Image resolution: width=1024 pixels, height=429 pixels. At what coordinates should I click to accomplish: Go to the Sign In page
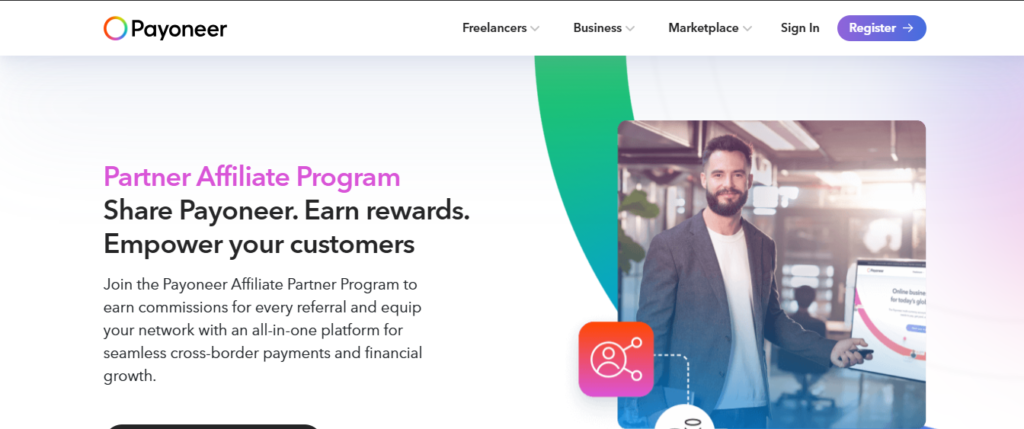point(800,28)
